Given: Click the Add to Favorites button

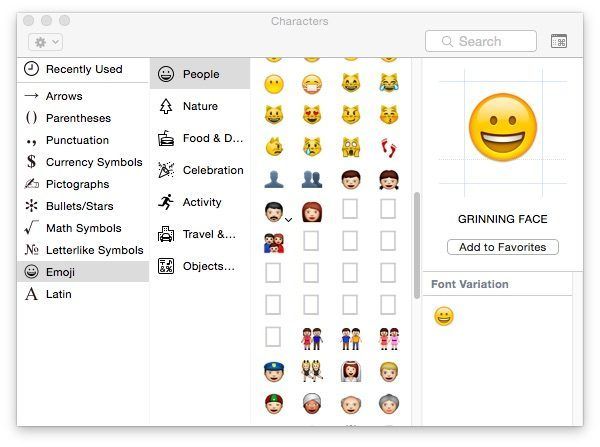Looking at the screenshot, I should click(x=503, y=247).
